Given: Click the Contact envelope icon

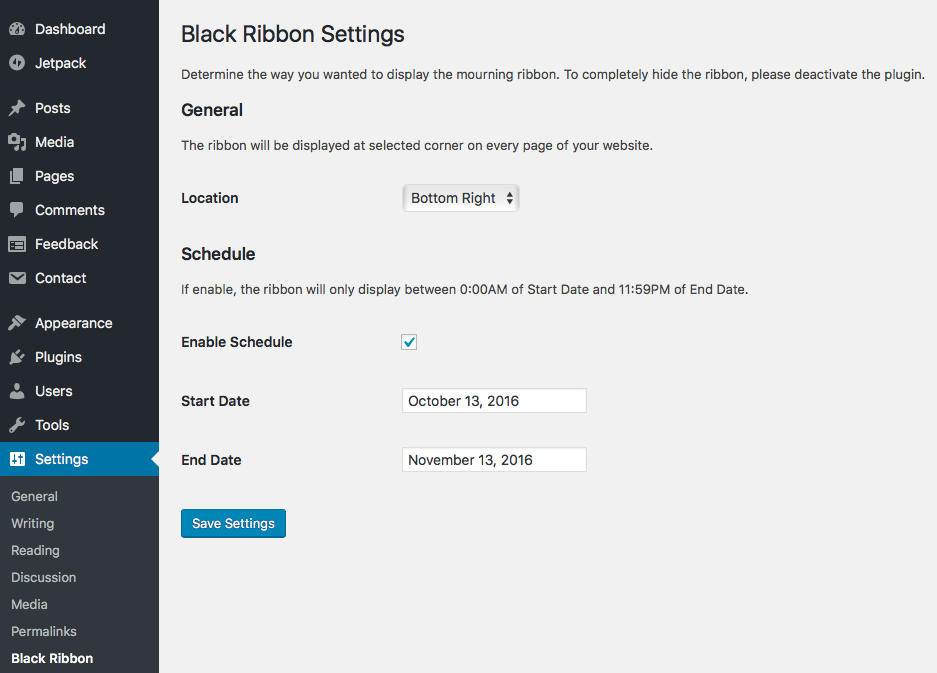Looking at the screenshot, I should tap(17, 278).
